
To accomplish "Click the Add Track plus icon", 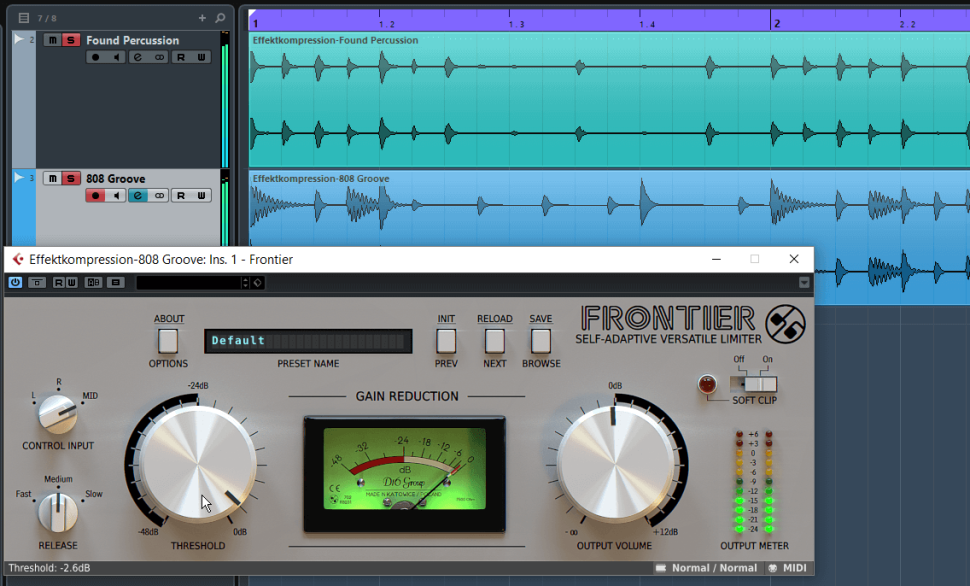I will click(202, 18).
